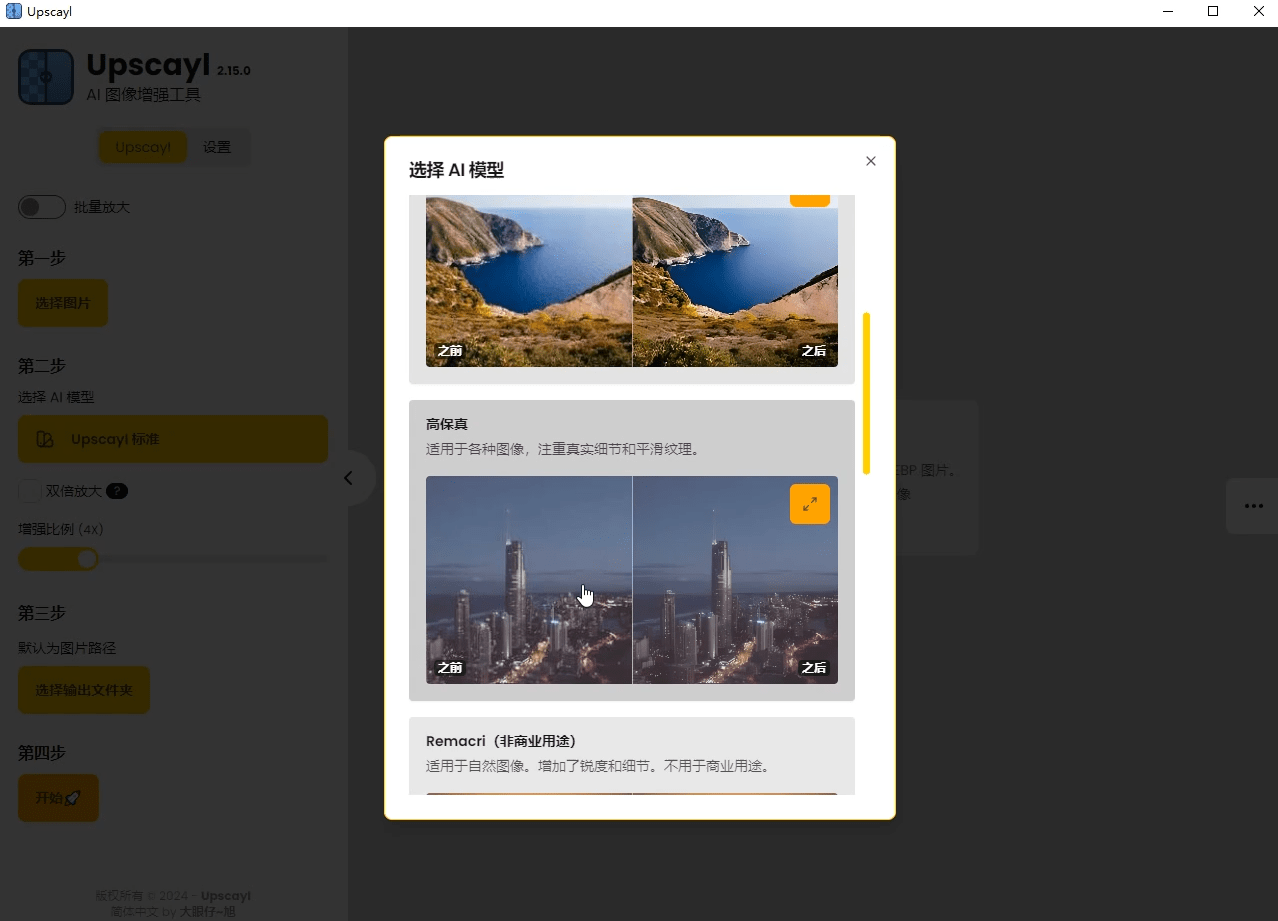Switch to the 设置 tab
This screenshot has height=921, width=1278.
(x=217, y=146)
